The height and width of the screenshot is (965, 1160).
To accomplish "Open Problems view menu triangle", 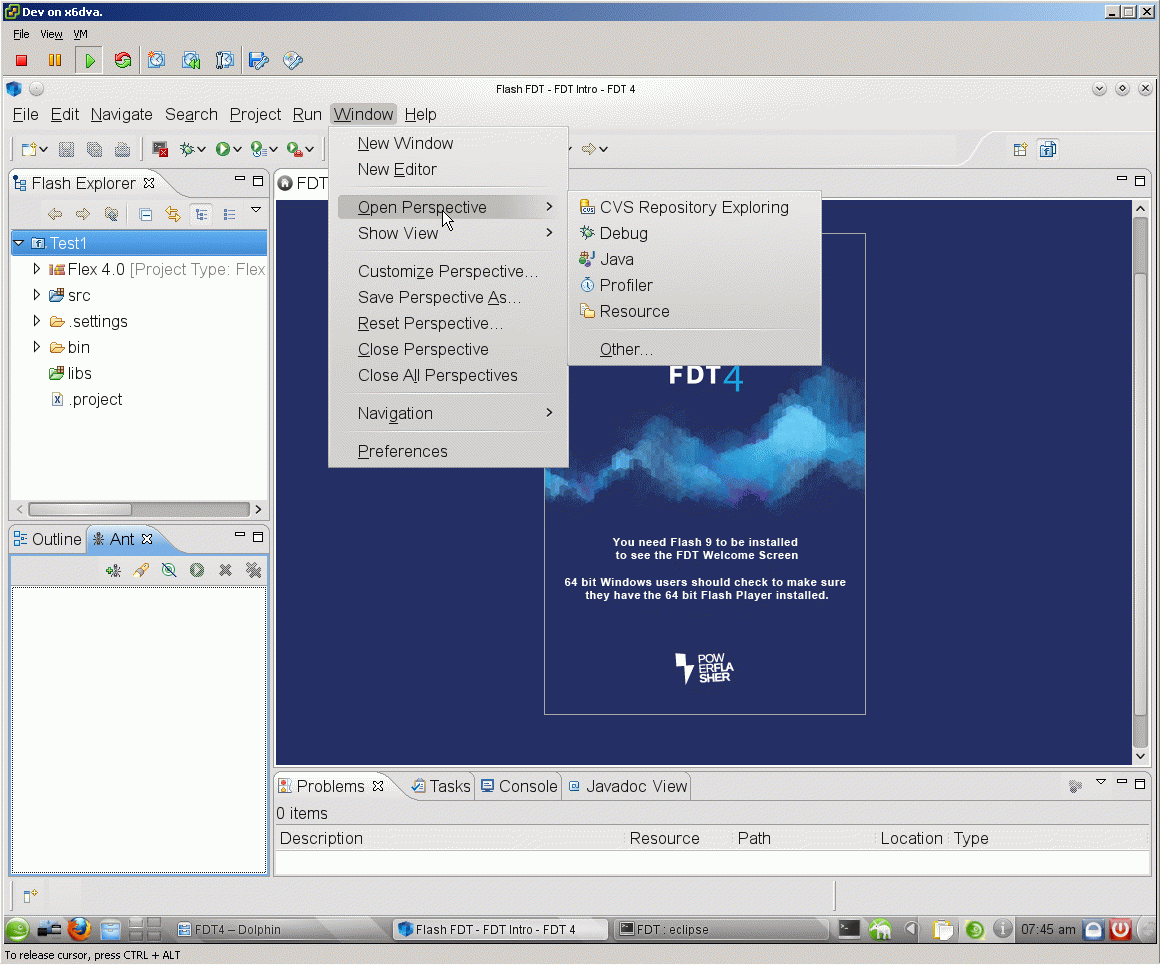I will [x=1101, y=782].
